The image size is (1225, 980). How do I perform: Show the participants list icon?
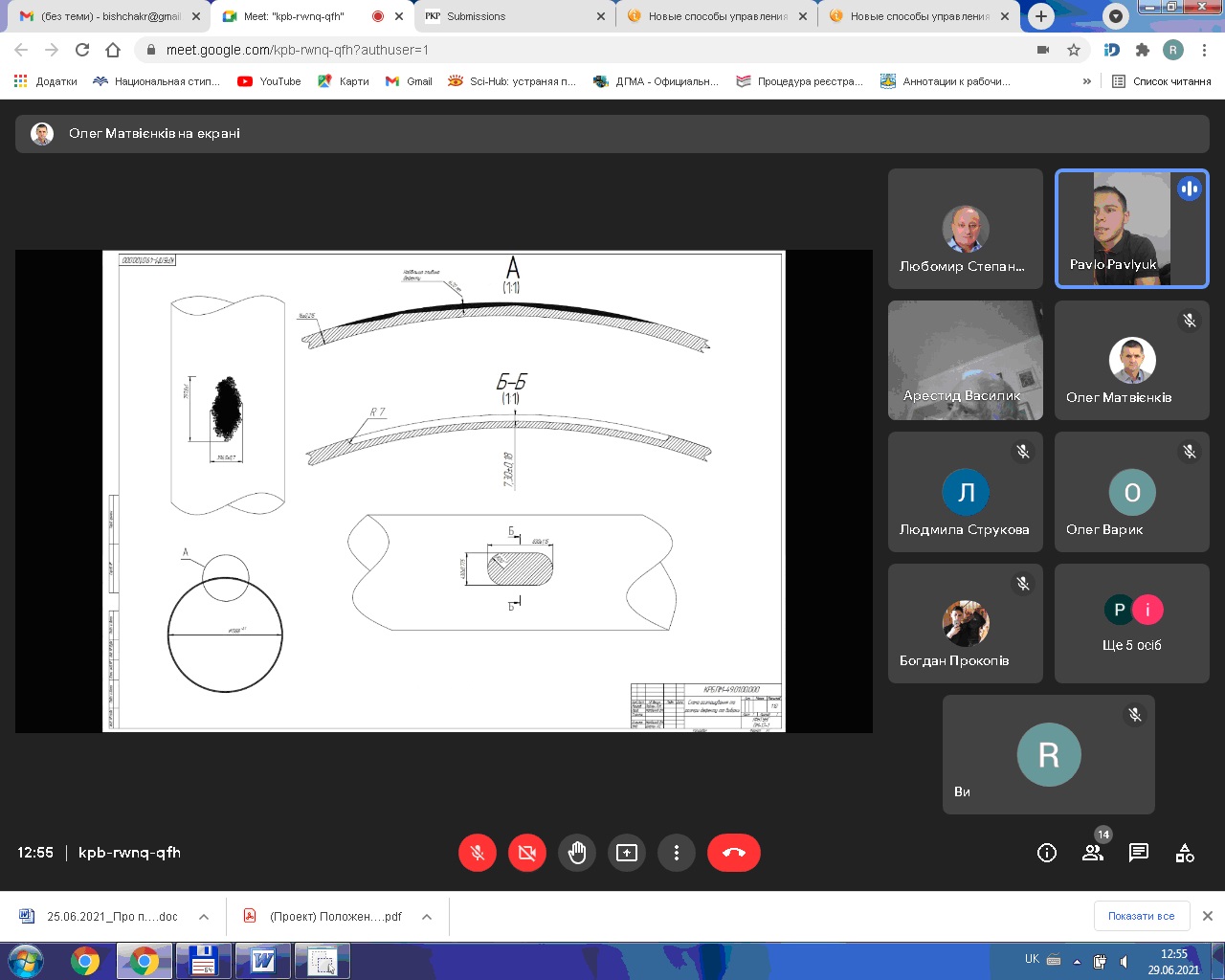click(x=1092, y=853)
